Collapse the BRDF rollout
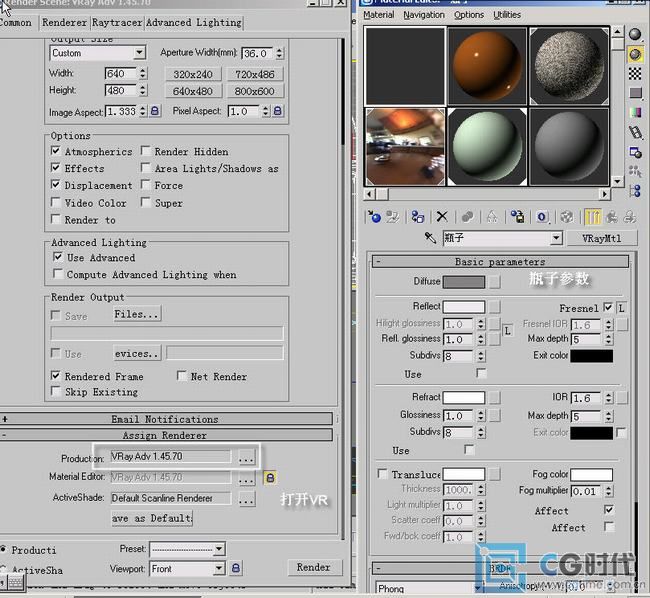 pyautogui.click(x=500, y=568)
